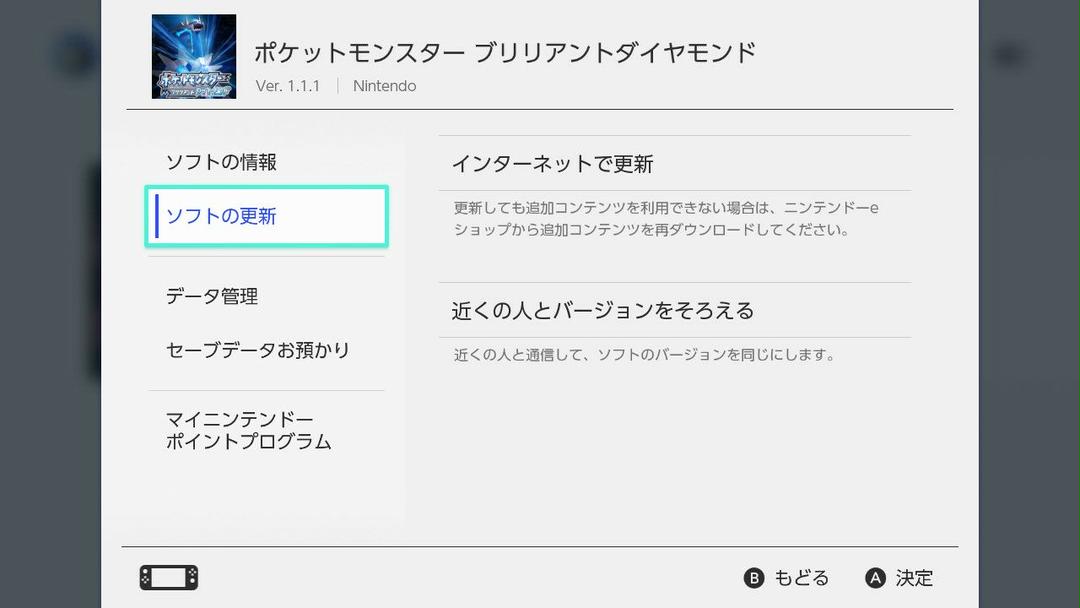Click the Pokémon Brilliant Diamond game icon
This screenshot has height=608, width=1080.
pyautogui.click(x=194, y=56)
